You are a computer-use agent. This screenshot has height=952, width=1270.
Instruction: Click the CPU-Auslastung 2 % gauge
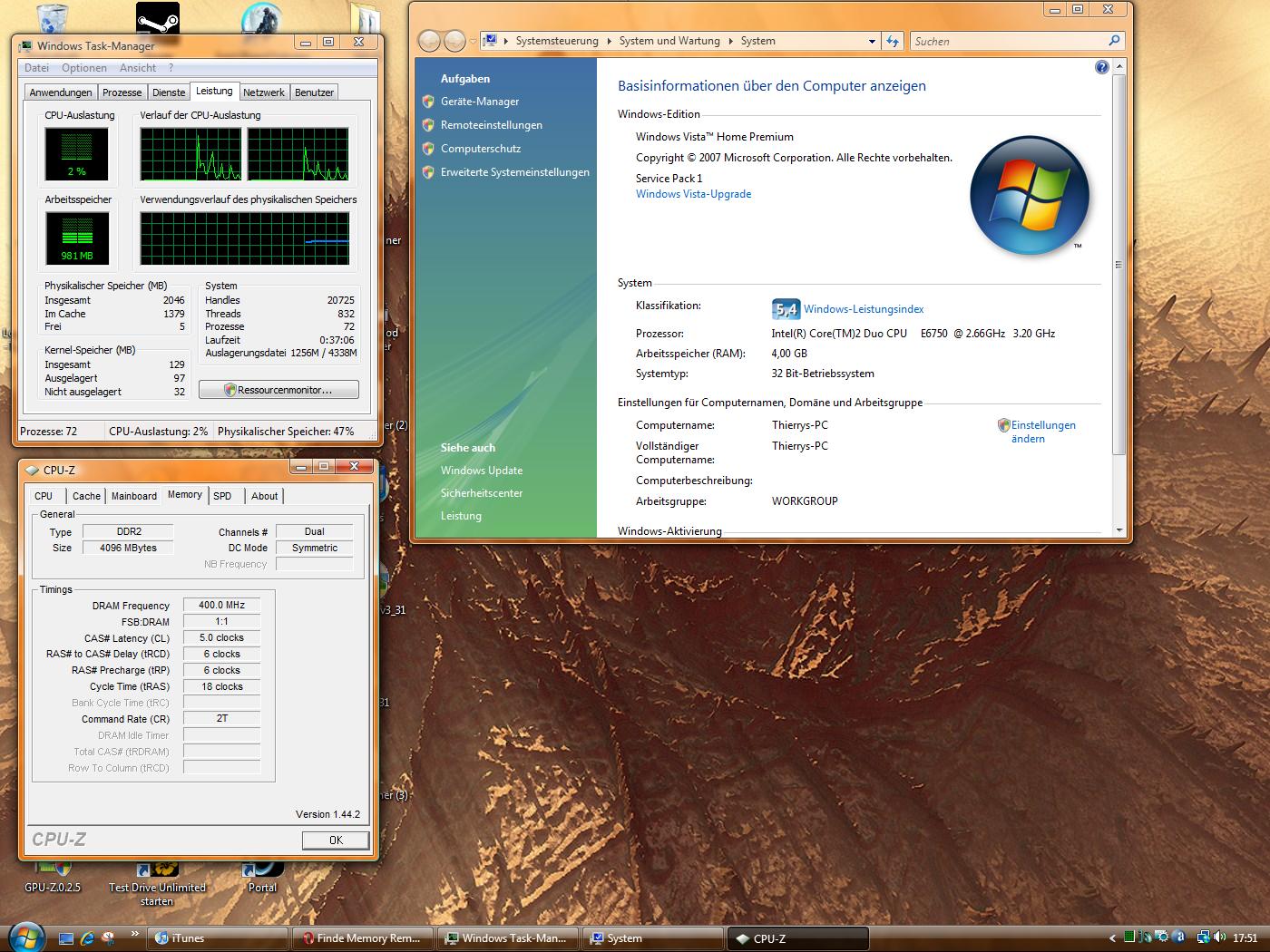(77, 153)
